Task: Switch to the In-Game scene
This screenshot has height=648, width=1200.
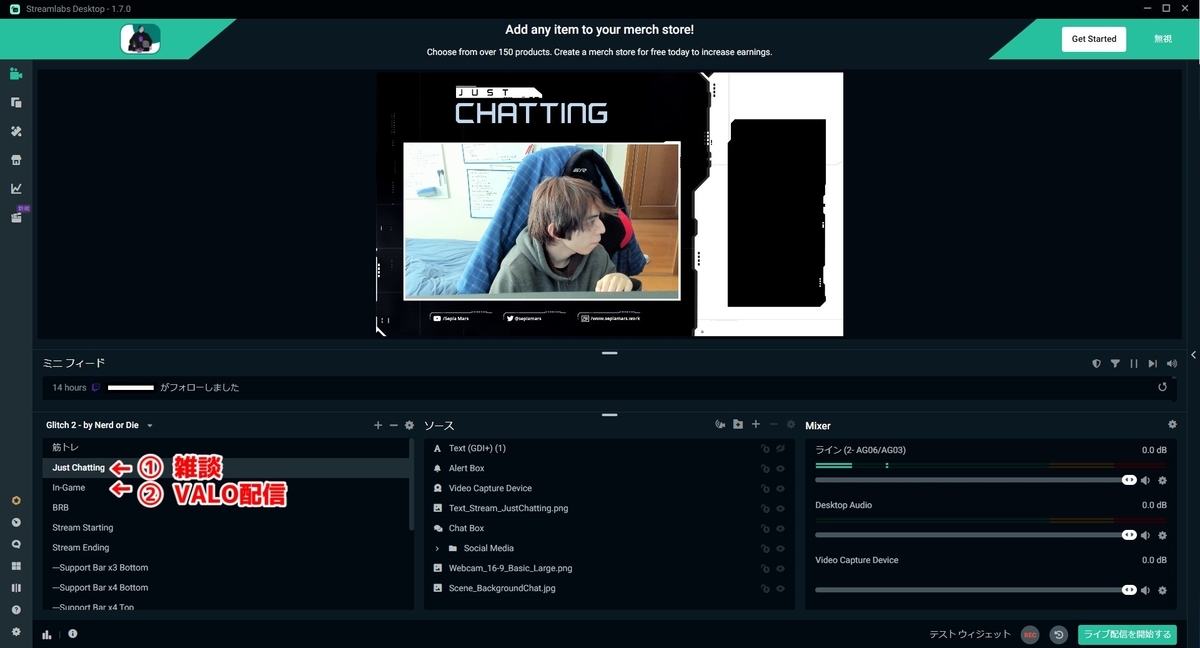Action: pos(226,488)
